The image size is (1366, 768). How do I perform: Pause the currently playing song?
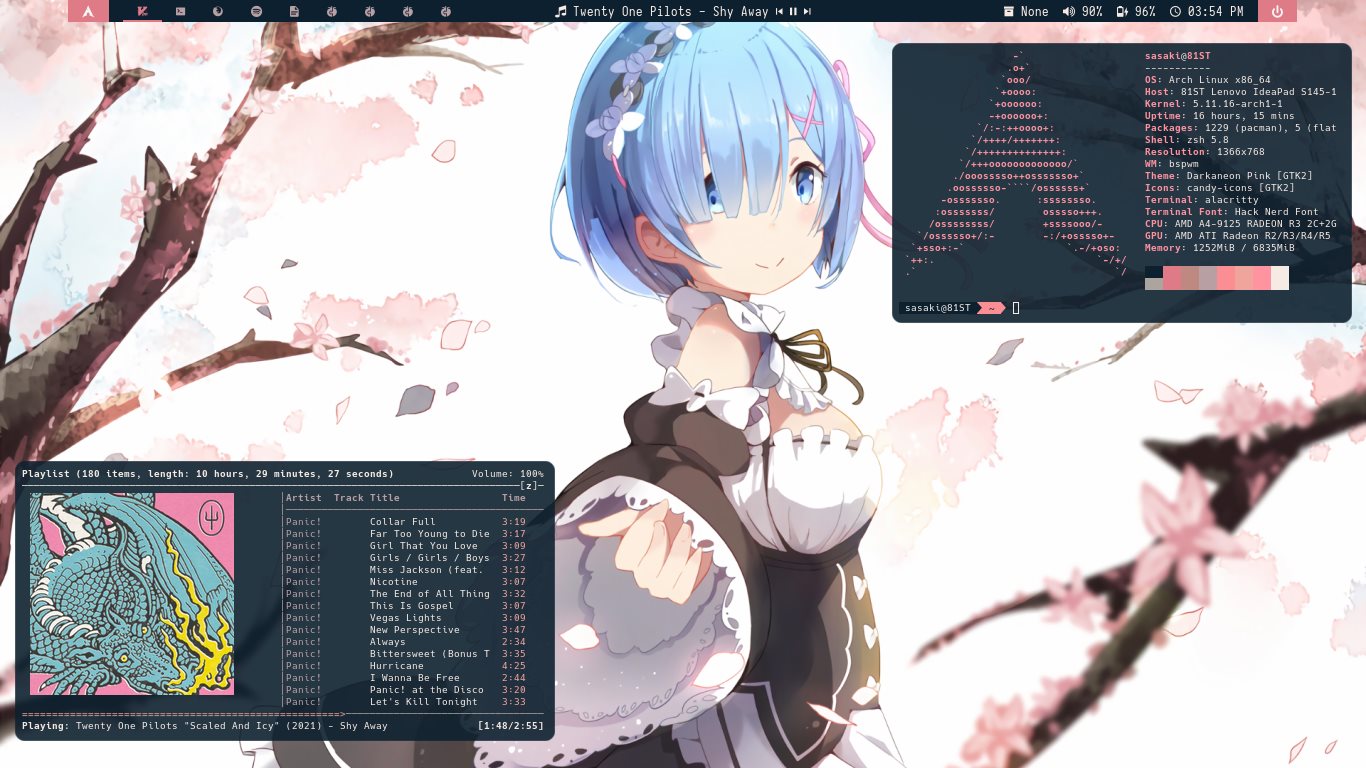793,11
